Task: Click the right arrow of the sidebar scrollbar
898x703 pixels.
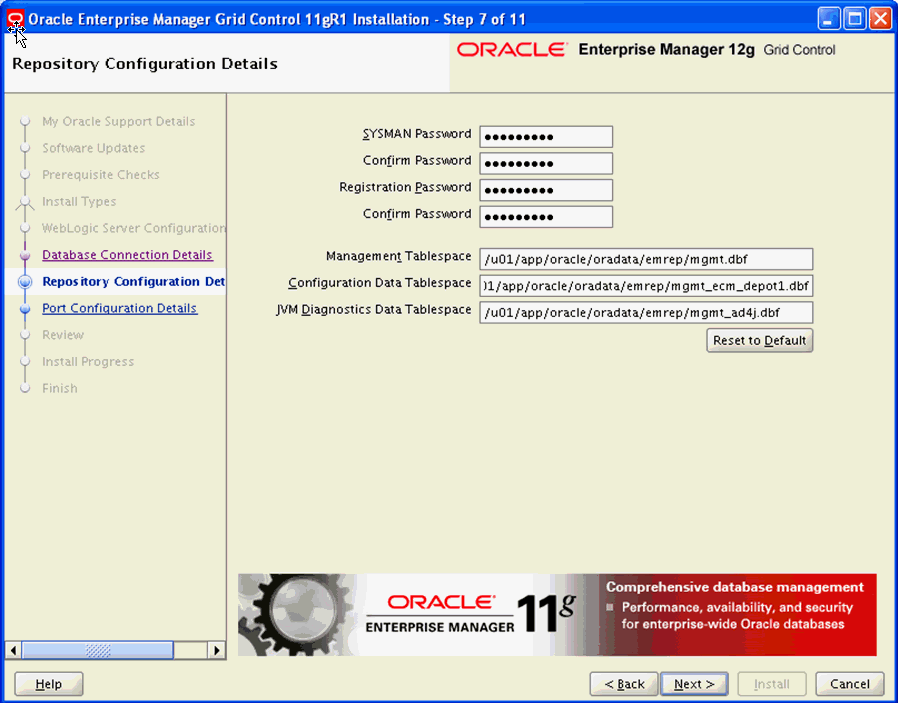Action: [216, 650]
